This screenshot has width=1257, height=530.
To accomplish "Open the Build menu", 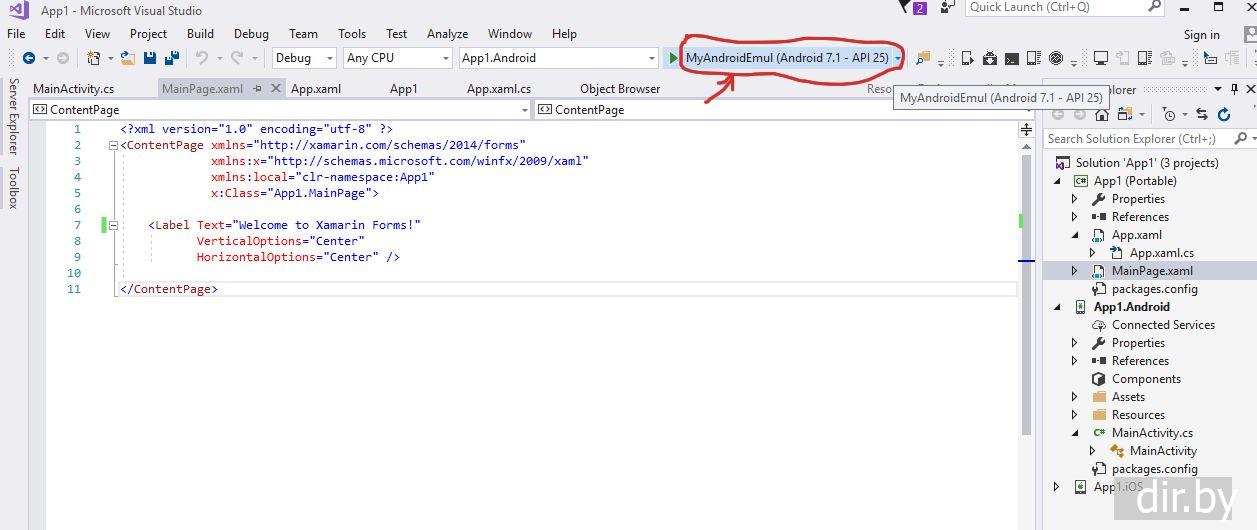I will pos(200,34).
